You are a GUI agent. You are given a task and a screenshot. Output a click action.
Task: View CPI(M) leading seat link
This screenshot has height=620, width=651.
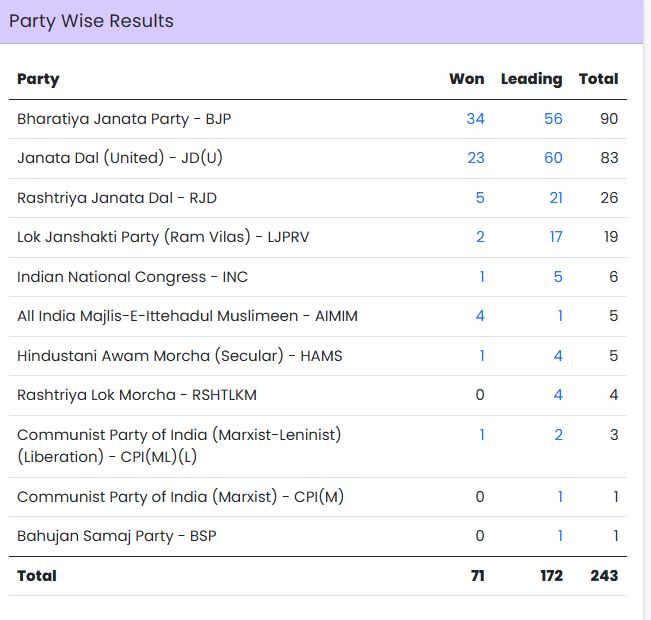tap(560, 497)
